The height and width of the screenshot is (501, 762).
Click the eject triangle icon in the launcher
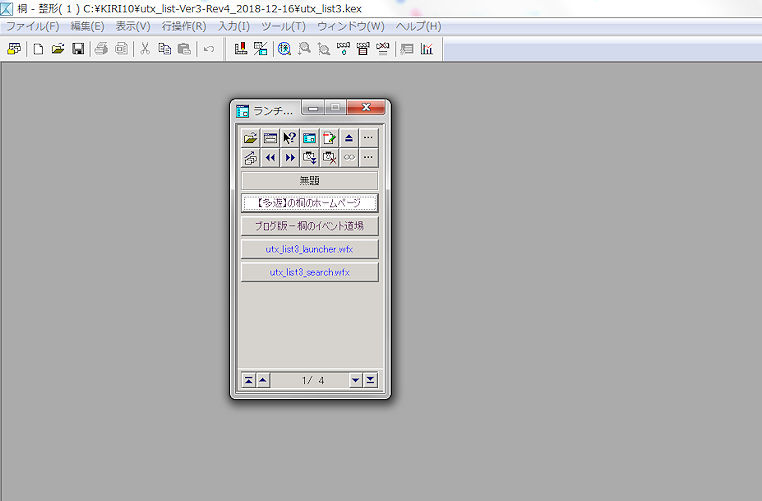click(x=349, y=138)
